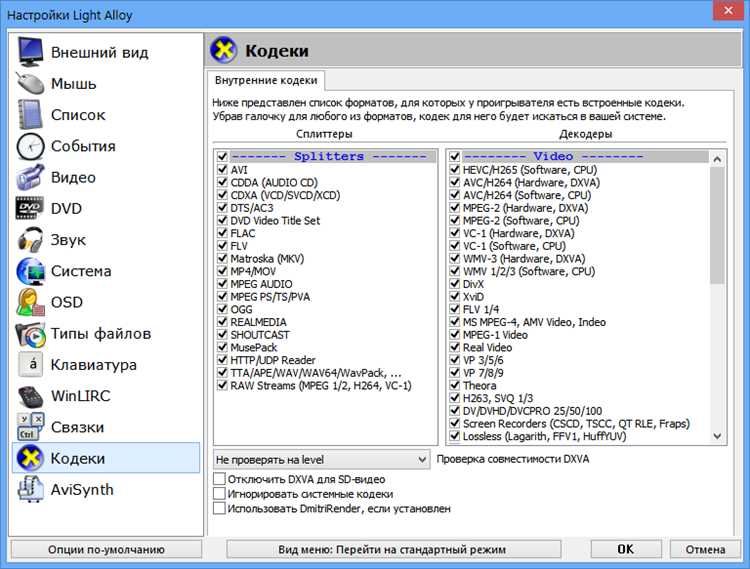Toggle the FLAC splitter checkbox
The image size is (750, 569).
(x=222, y=233)
